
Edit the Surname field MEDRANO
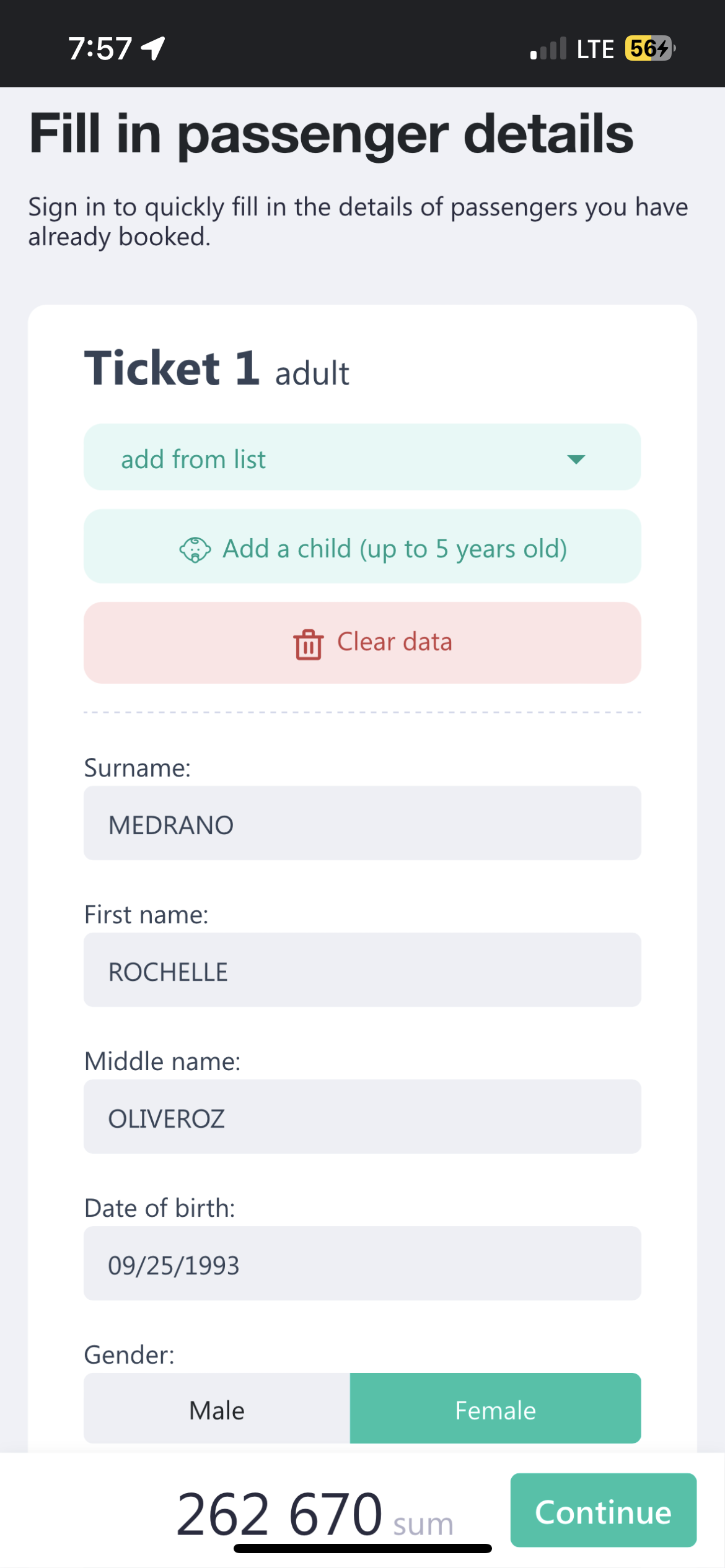[x=362, y=824]
